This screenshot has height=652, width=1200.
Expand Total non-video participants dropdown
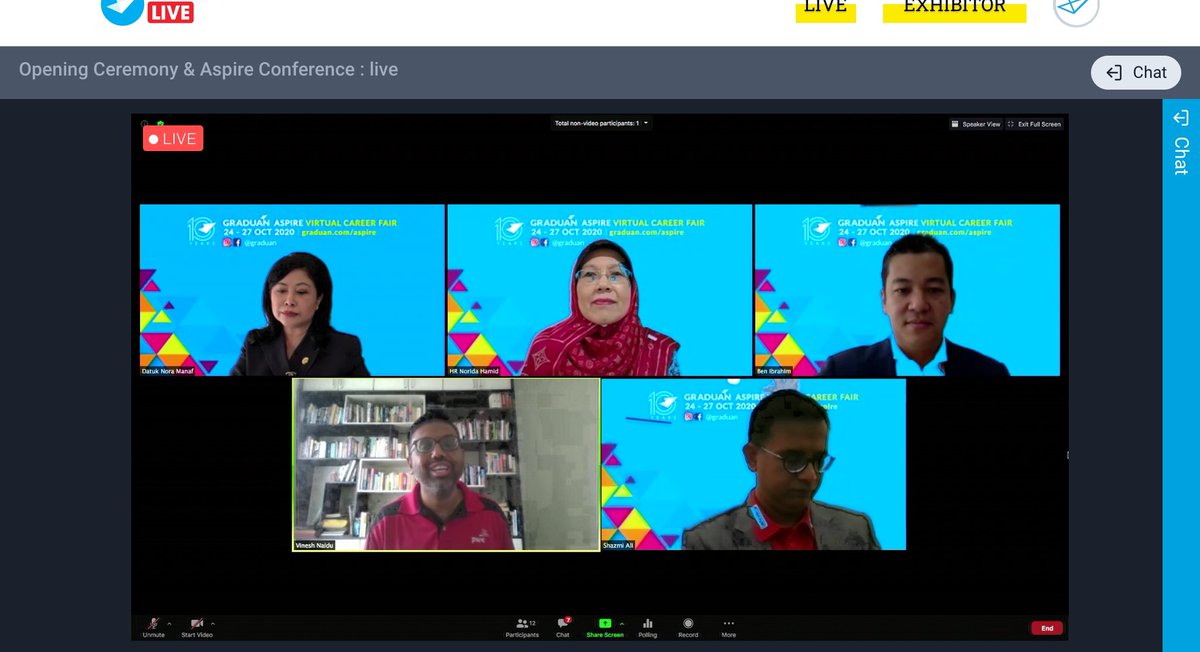pyautogui.click(x=602, y=123)
